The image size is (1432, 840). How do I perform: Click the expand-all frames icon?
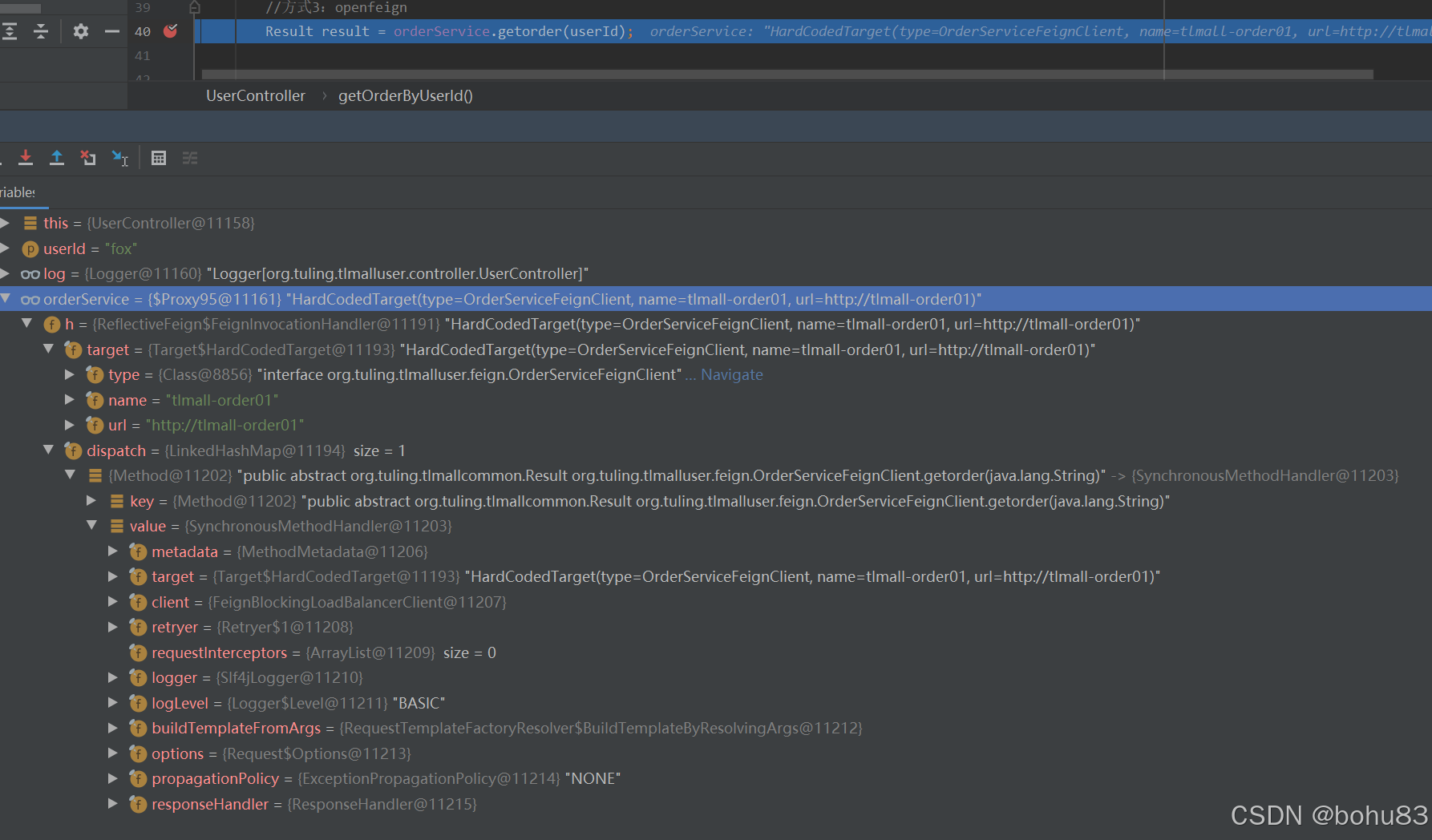10,30
